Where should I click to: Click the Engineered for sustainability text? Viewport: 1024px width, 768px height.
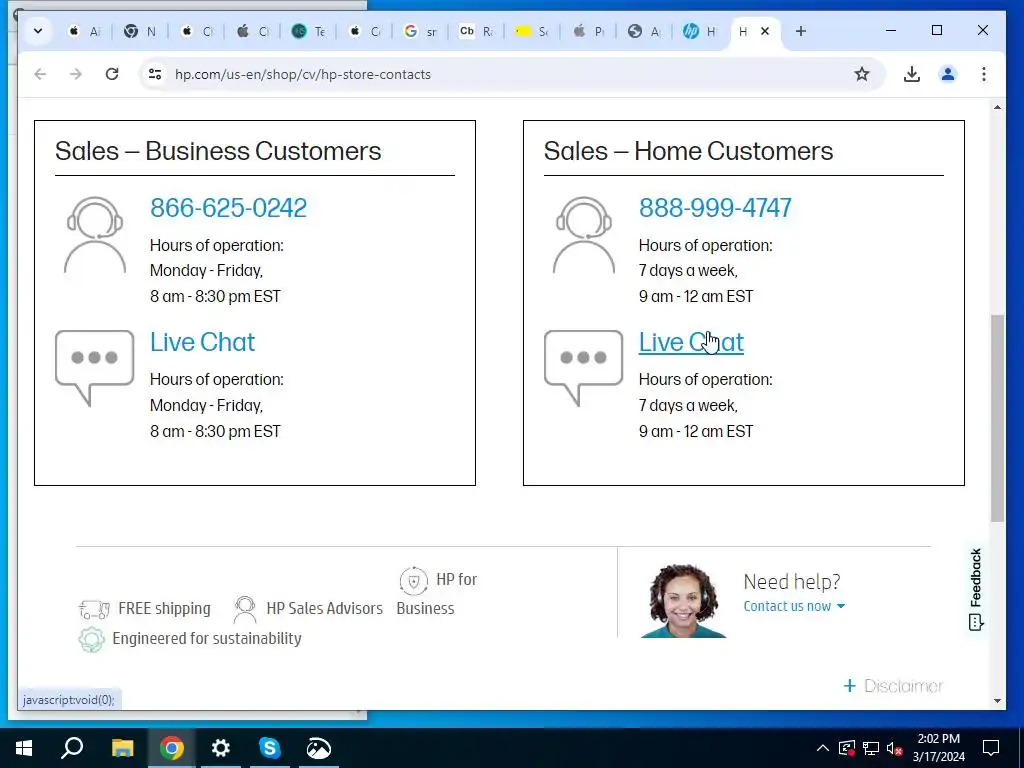207,639
